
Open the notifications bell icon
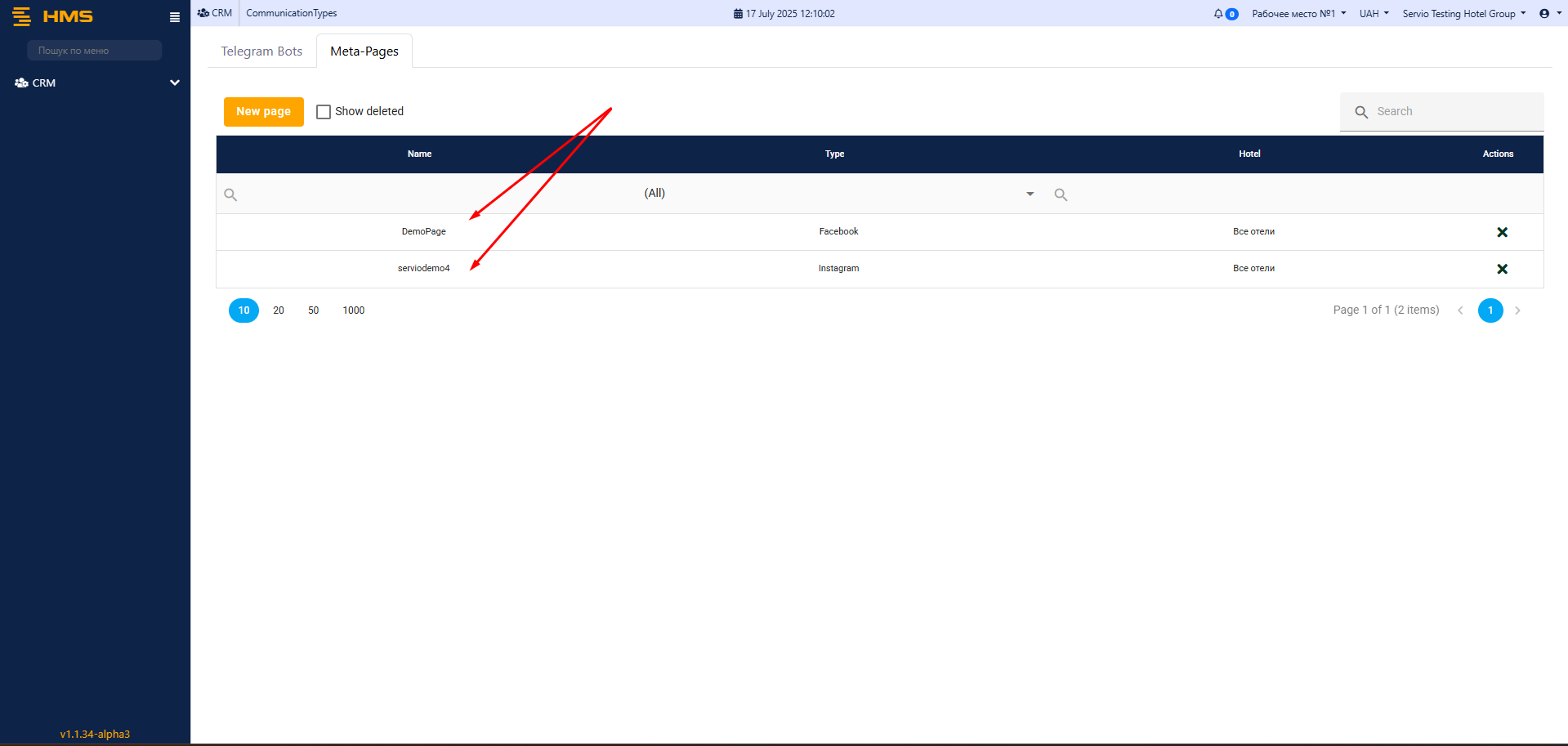(x=1218, y=14)
